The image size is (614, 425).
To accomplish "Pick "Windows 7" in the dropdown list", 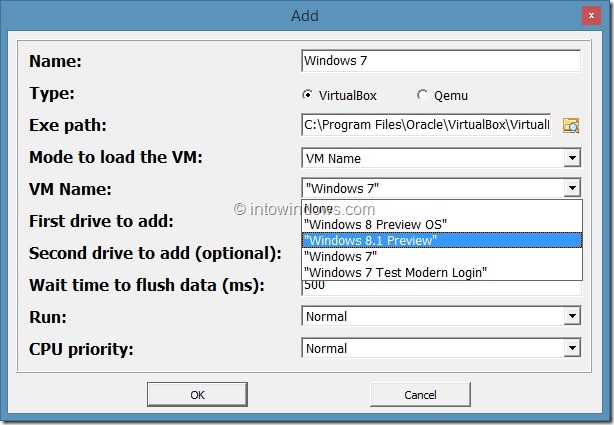I will click(x=442, y=257).
